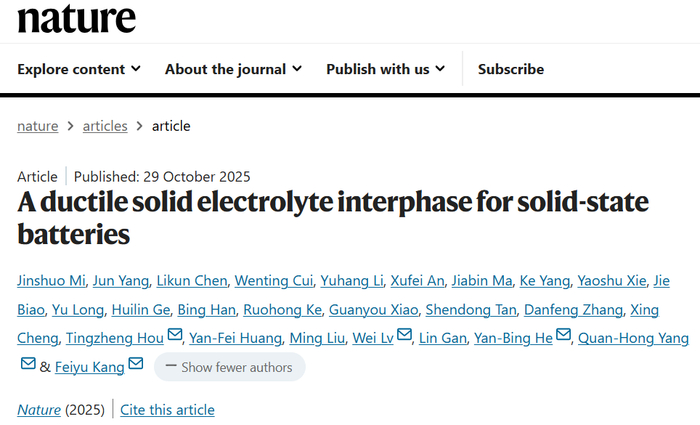Open author Feiyu Kang's details
Viewport: 700px width, 425px height.
tap(89, 367)
